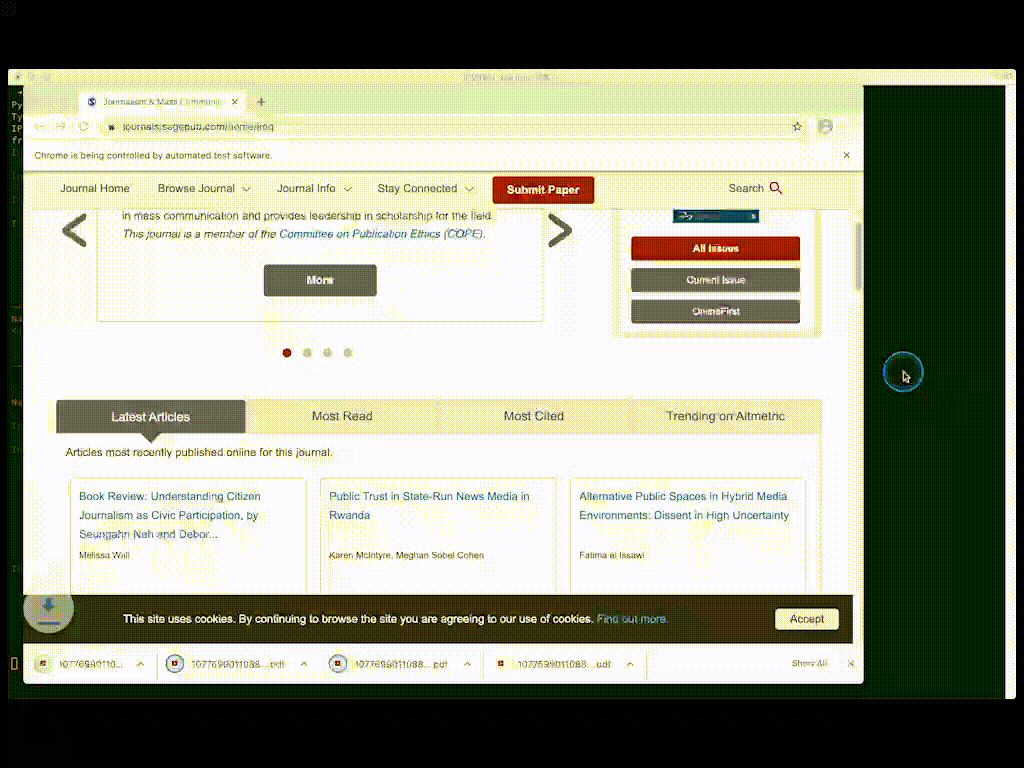Click the round download arrow icon
Image resolution: width=1024 pixels, height=768 pixels.
coord(48,609)
